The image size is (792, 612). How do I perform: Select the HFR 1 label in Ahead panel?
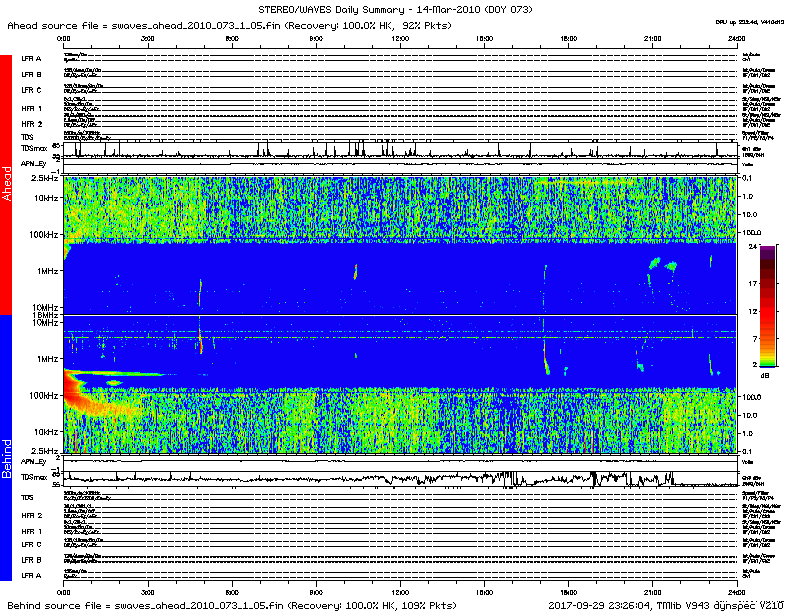tap(31, 108)
